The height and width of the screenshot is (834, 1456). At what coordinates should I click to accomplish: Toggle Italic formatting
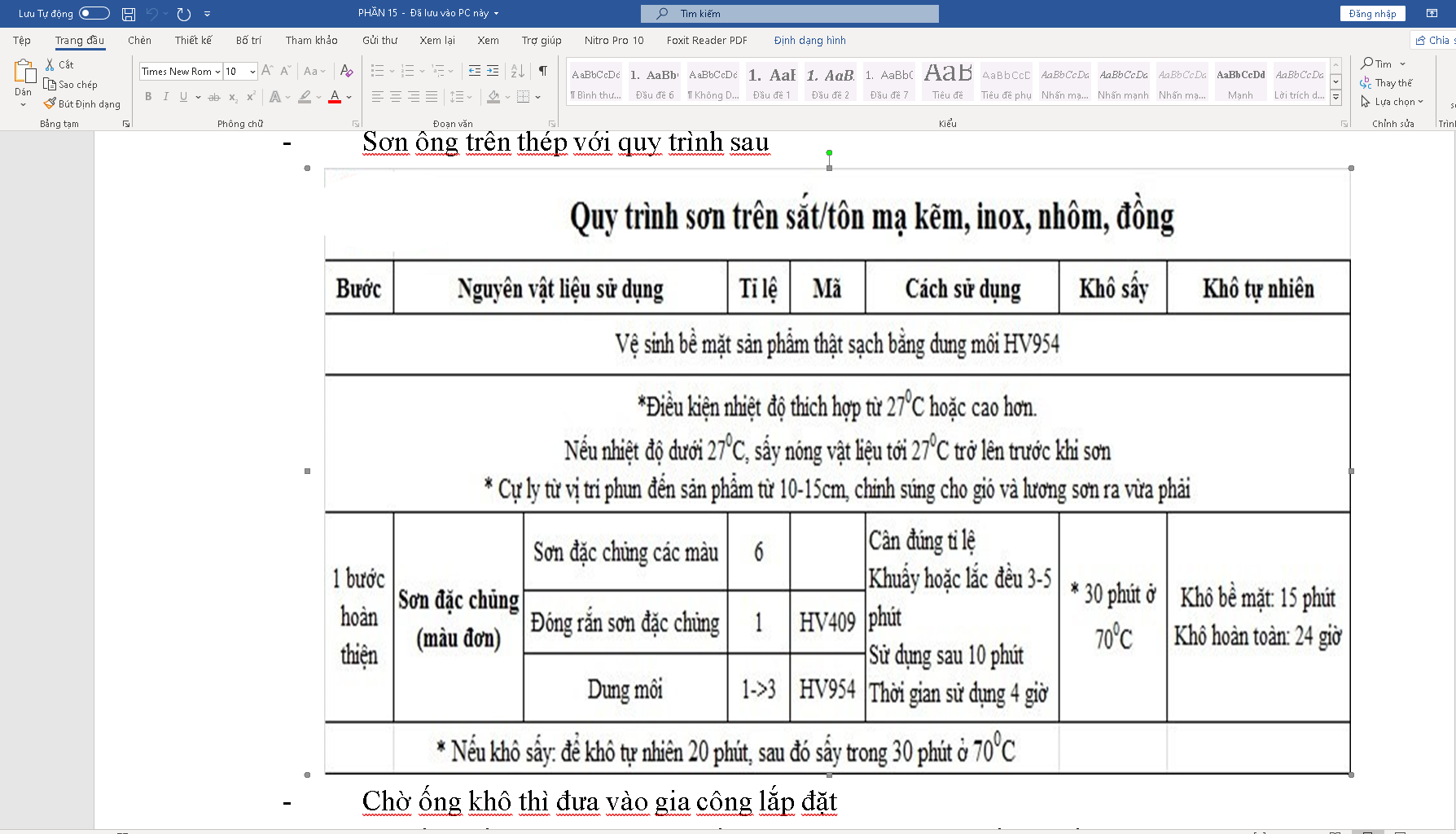pos(166,97)
